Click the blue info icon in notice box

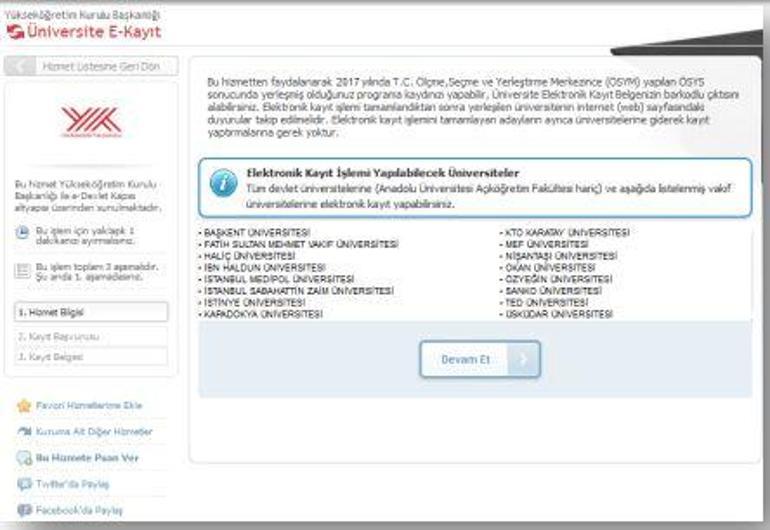222,184
